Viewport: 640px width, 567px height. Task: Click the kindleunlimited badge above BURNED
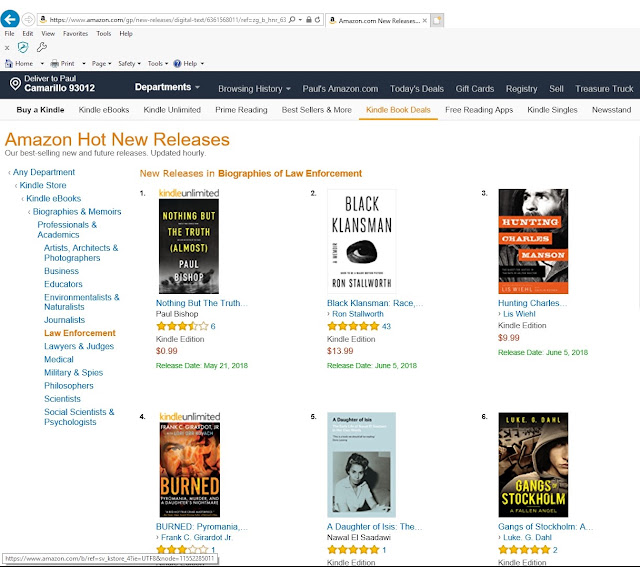coord(189,417)
